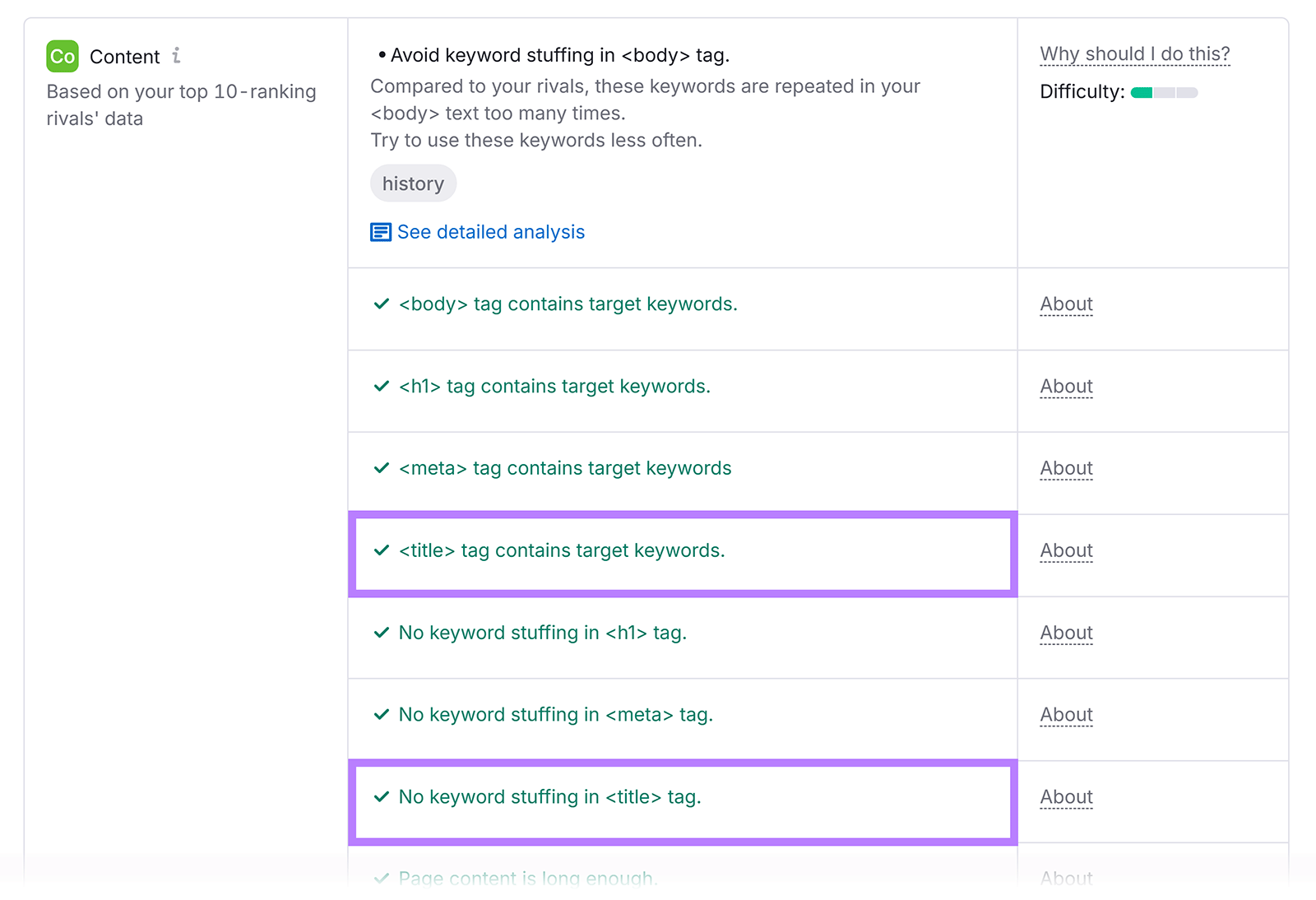Select the history keyword chip
Image resolution: width=1316 pixels, height=900 pixels.
click(413, 183)
